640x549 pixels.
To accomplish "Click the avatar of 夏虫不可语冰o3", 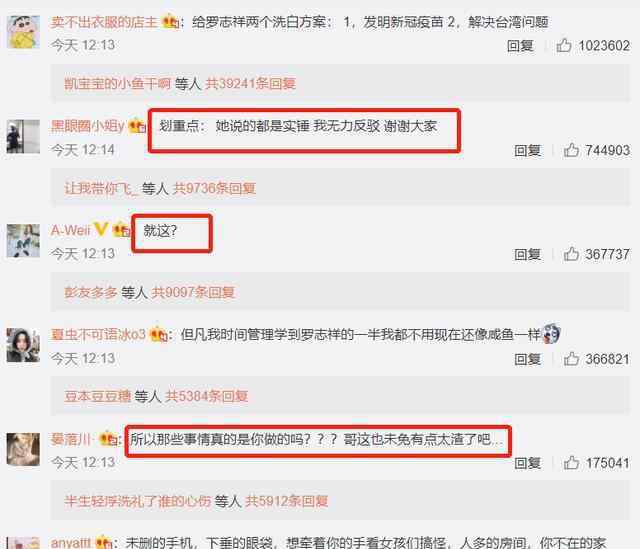I will (23, 345).
